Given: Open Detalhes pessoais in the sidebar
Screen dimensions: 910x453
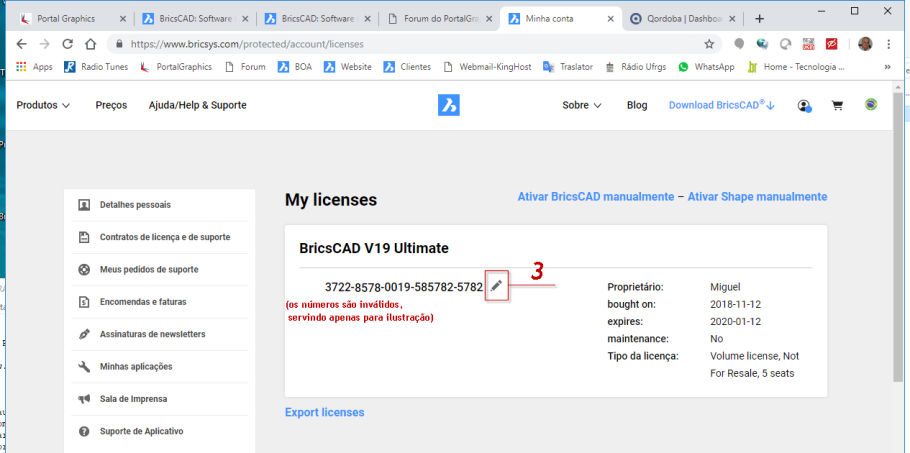Looking at the screenshot, I should [160, 205].
